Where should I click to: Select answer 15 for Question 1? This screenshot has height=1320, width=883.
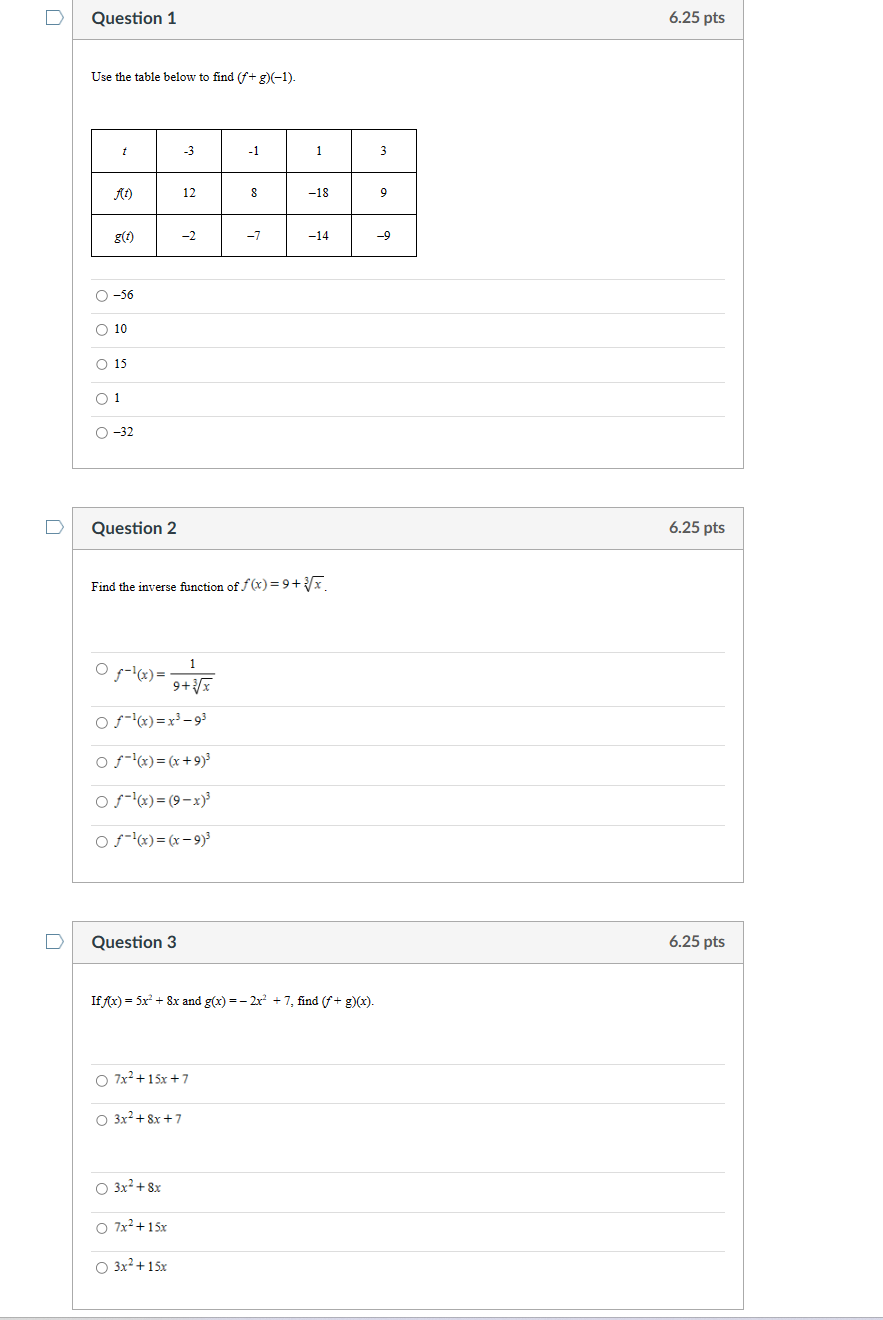pos(101,363)
